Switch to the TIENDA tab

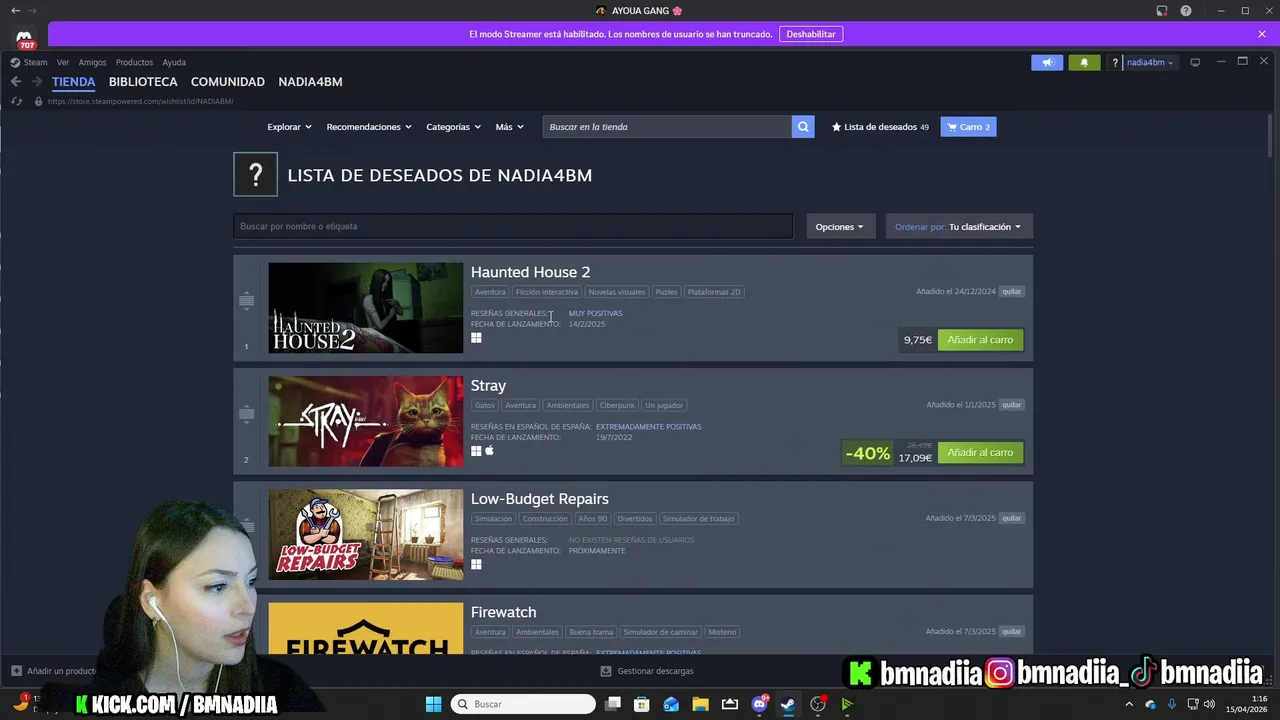click(74, 82)
